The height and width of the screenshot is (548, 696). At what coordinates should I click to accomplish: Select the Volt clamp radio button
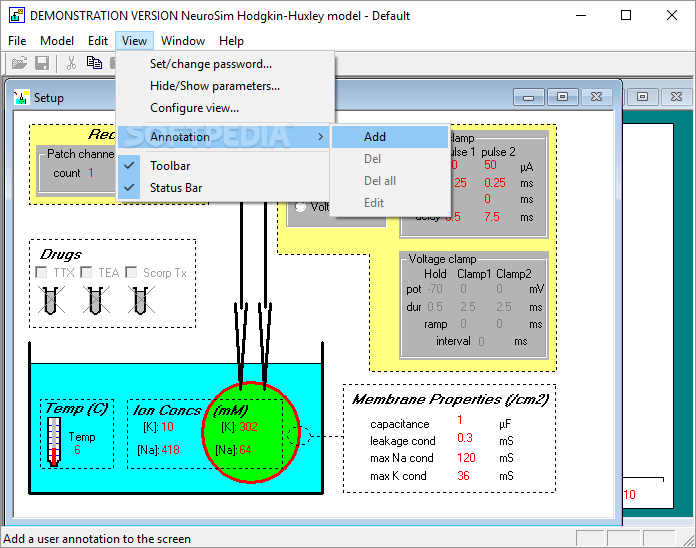(301, 207)
